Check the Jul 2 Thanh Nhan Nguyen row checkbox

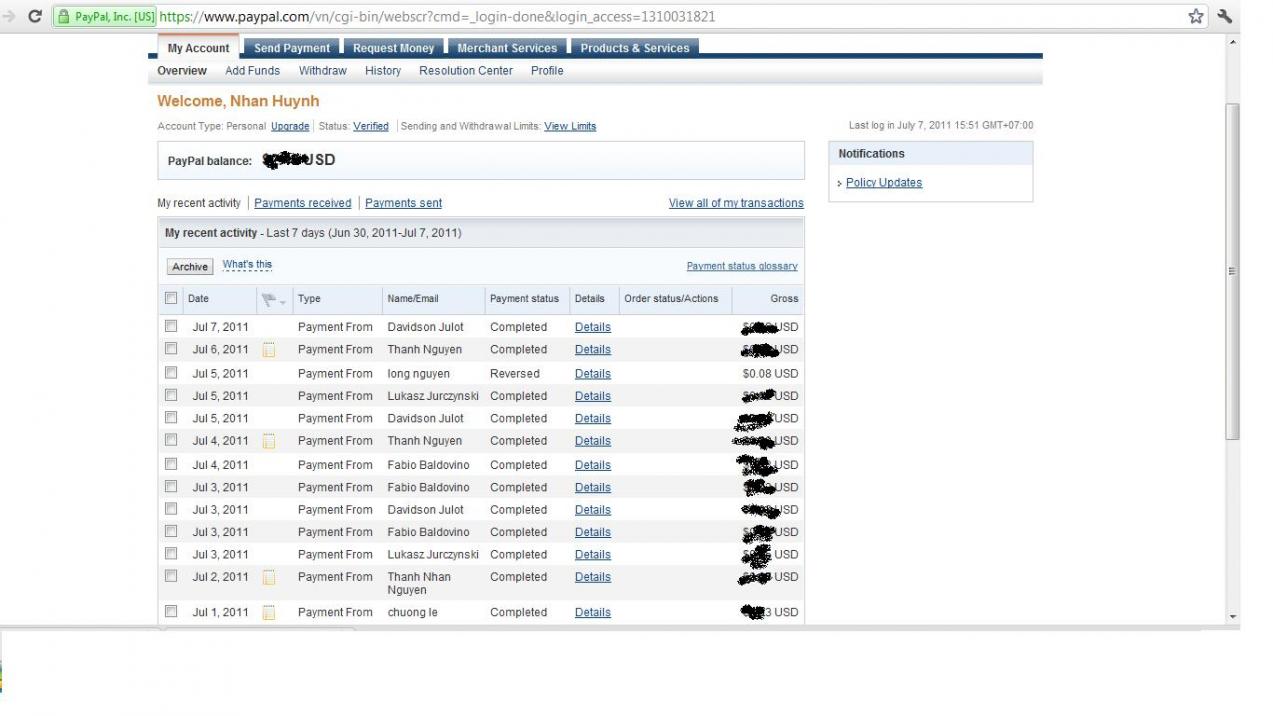pyautogui.click(x=171, y=576)
